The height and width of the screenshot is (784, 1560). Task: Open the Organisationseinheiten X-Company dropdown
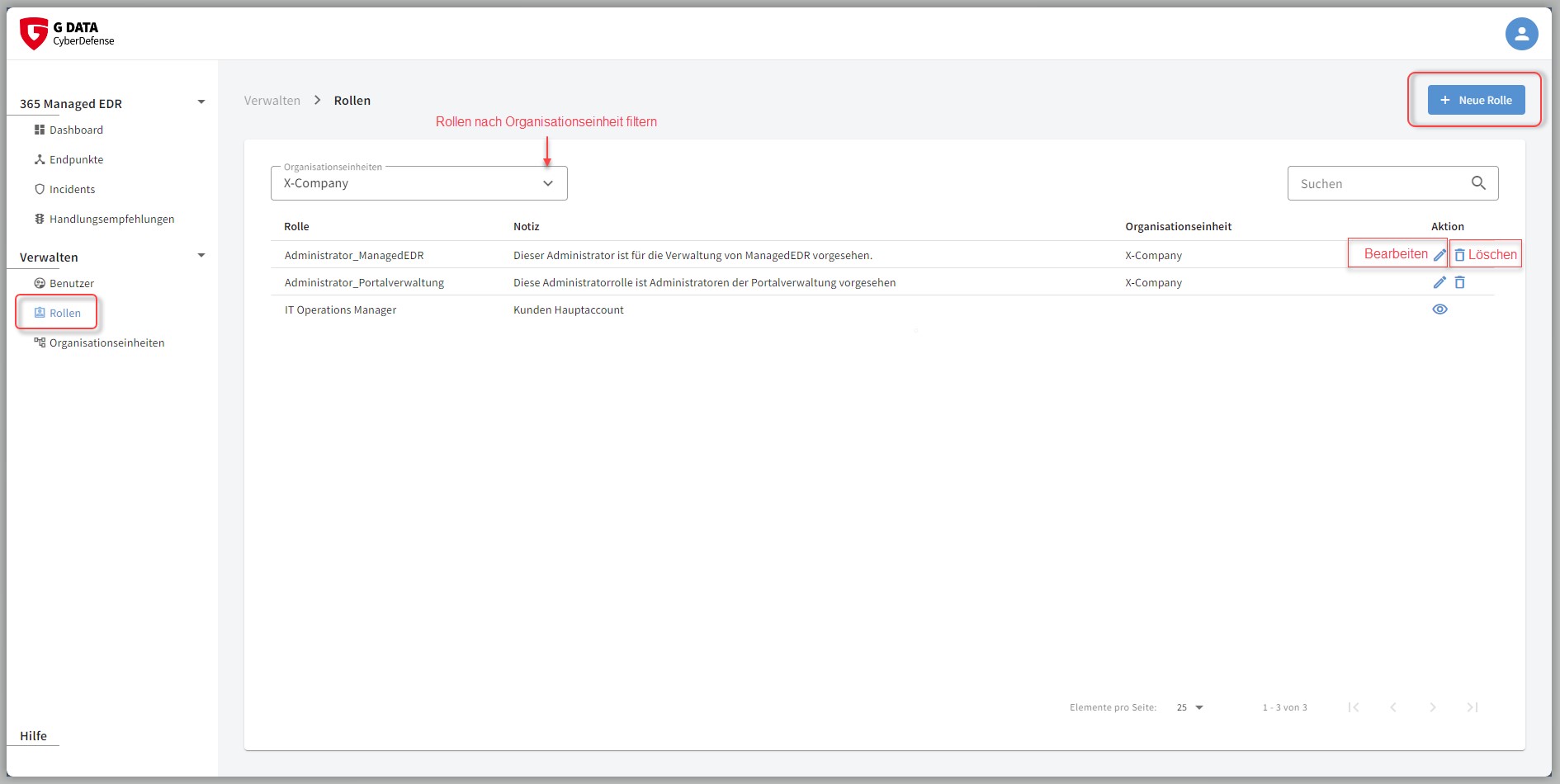click(x=419, y=183)
